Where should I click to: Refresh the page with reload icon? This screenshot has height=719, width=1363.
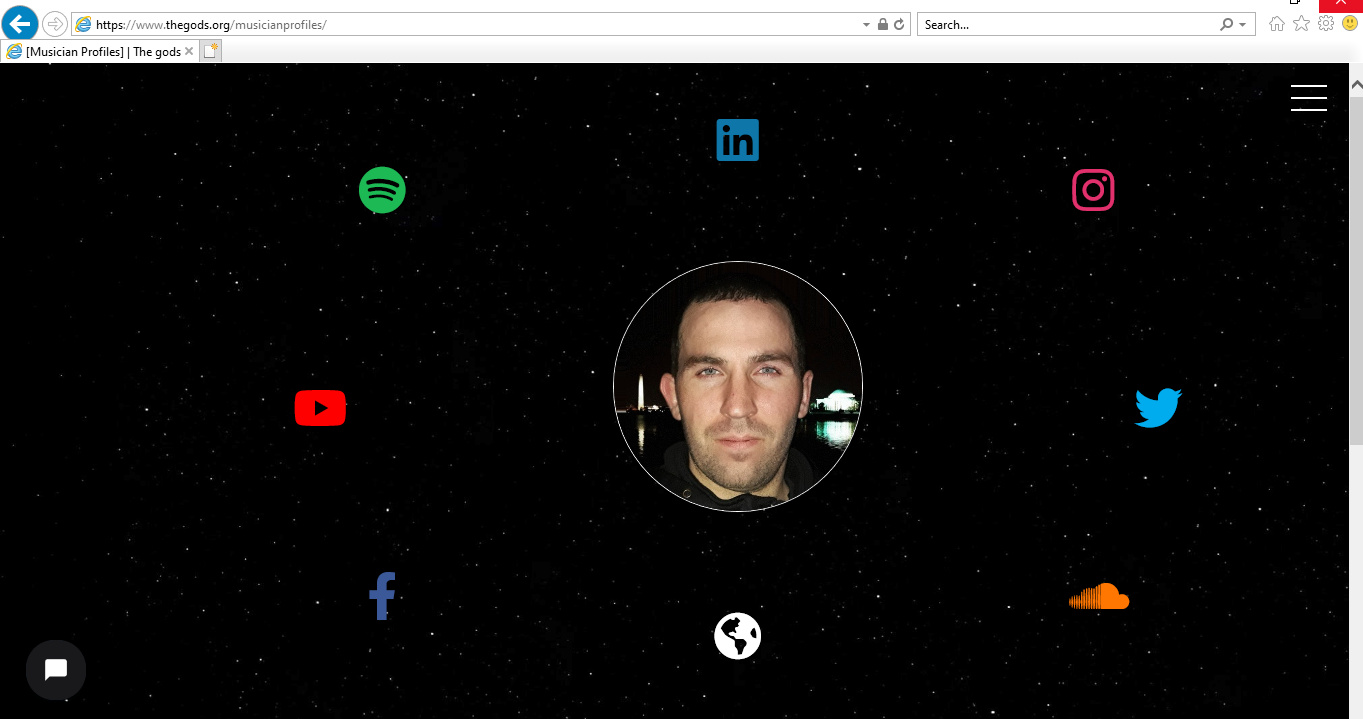point(899,24)
